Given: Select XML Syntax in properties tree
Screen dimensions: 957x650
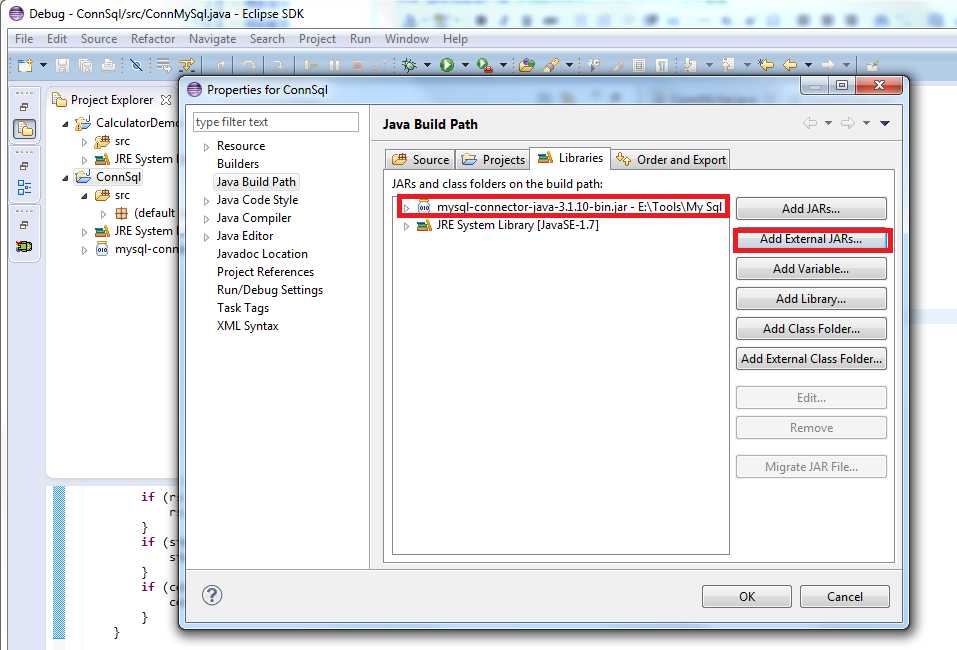Looking at the screenshot, I should click(247, 326).
